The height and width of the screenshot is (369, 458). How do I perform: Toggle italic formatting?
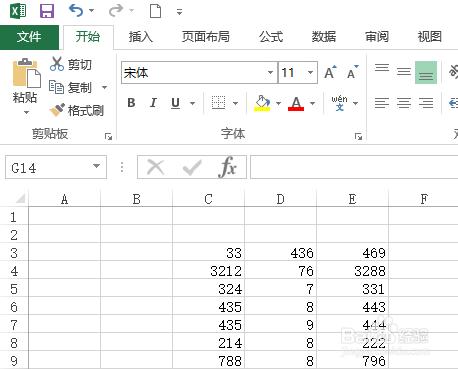[153, 103]
